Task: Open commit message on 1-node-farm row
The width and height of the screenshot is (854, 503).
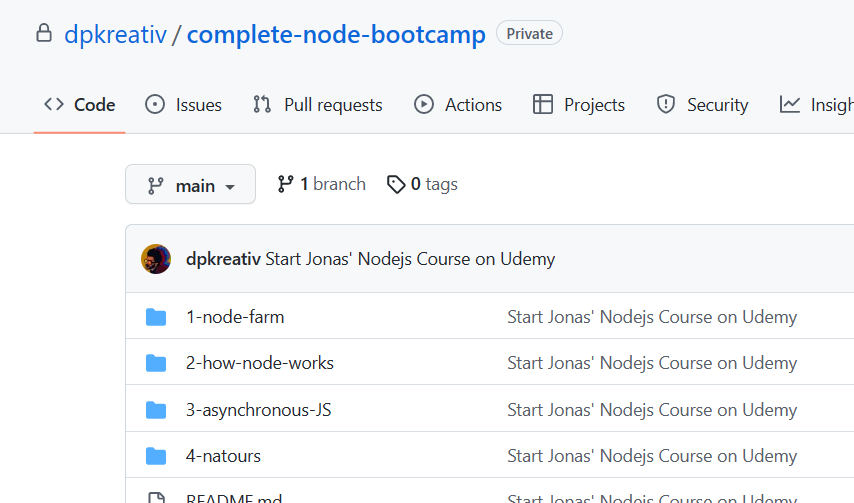Action: coord(652,317)
